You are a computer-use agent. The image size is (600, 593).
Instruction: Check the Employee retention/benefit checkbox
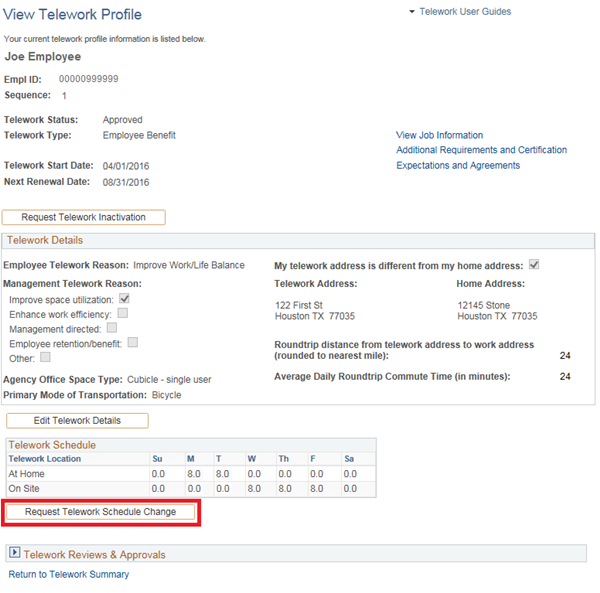click(133, 342)
